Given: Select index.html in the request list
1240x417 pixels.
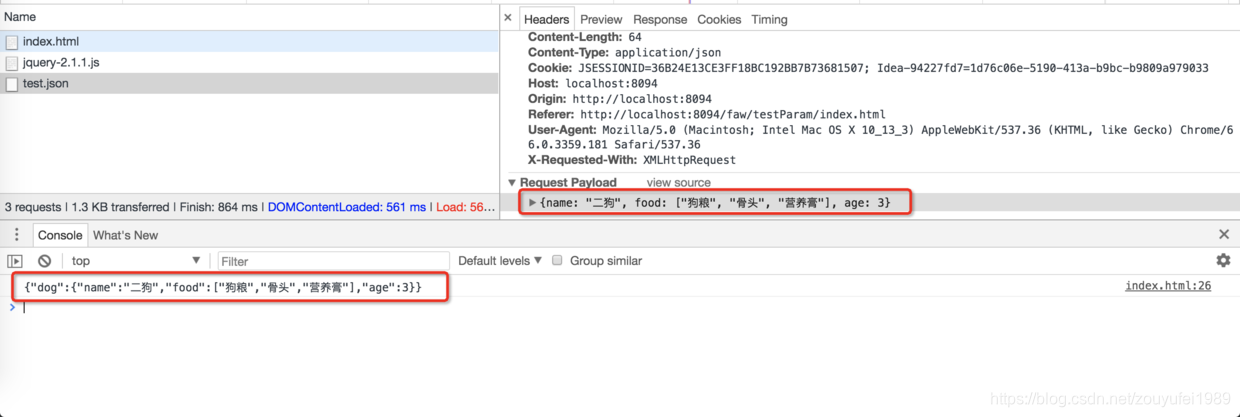Looking at the screenshot, I should coord(249,42).
